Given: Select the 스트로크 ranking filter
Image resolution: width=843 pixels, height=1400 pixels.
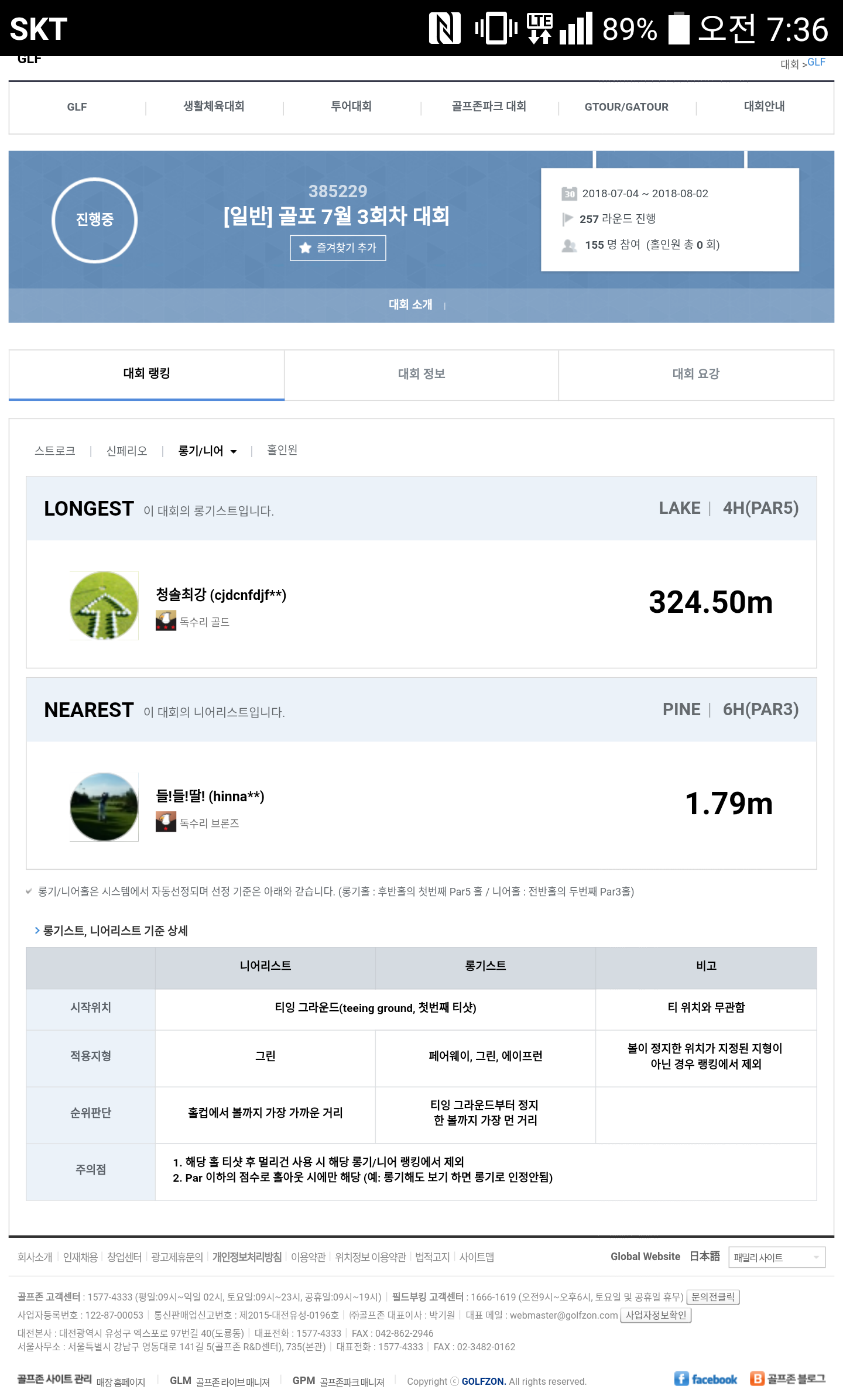Looking at the screenshot, I should [x=55, y=451].
